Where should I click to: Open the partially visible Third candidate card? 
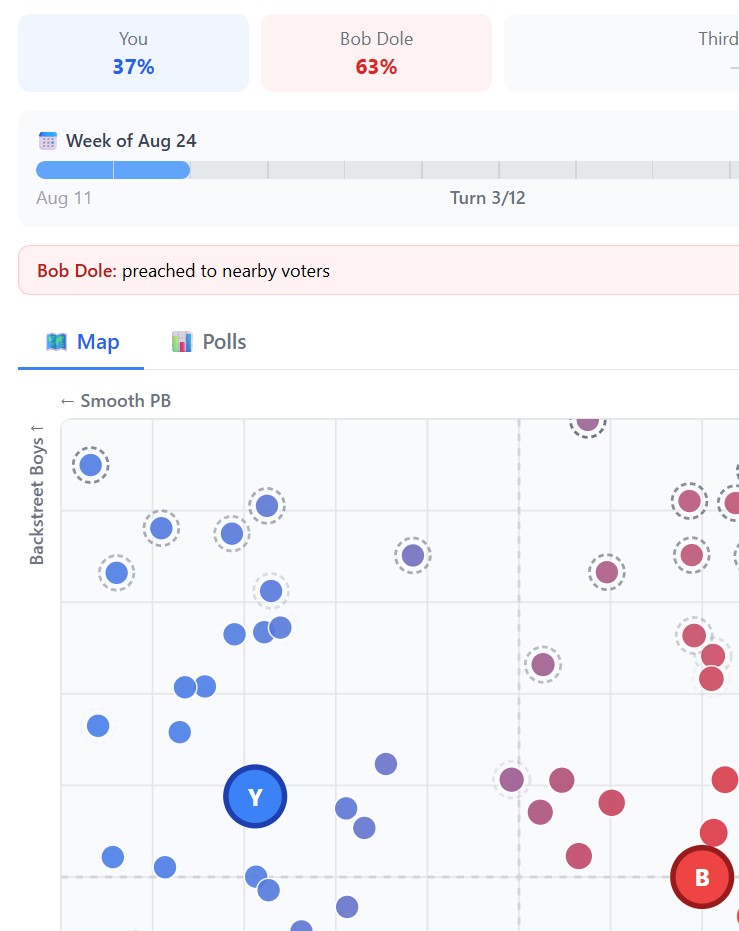(x=620, y=53)
